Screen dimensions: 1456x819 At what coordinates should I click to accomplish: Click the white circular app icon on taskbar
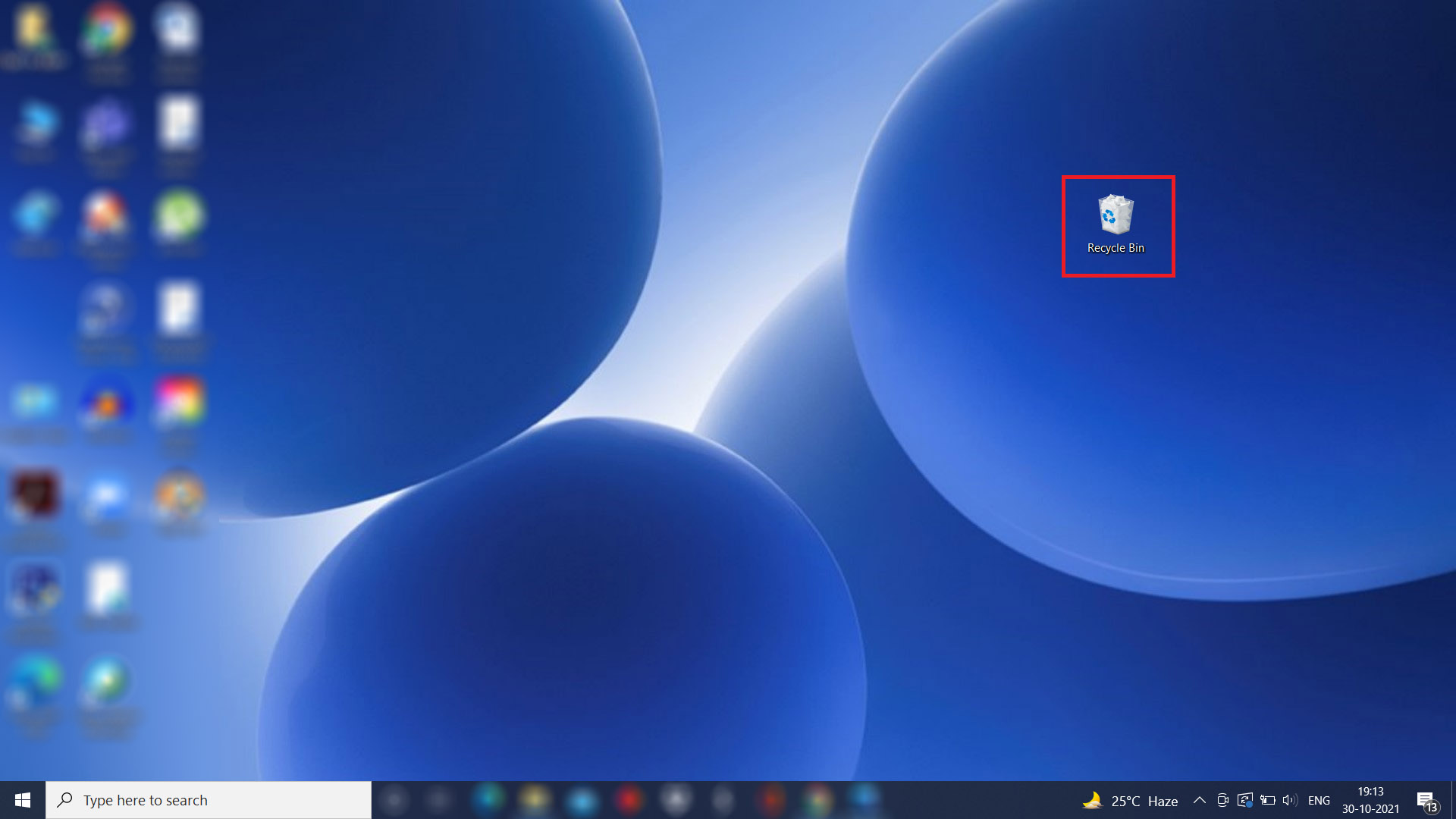pos(675,799)
